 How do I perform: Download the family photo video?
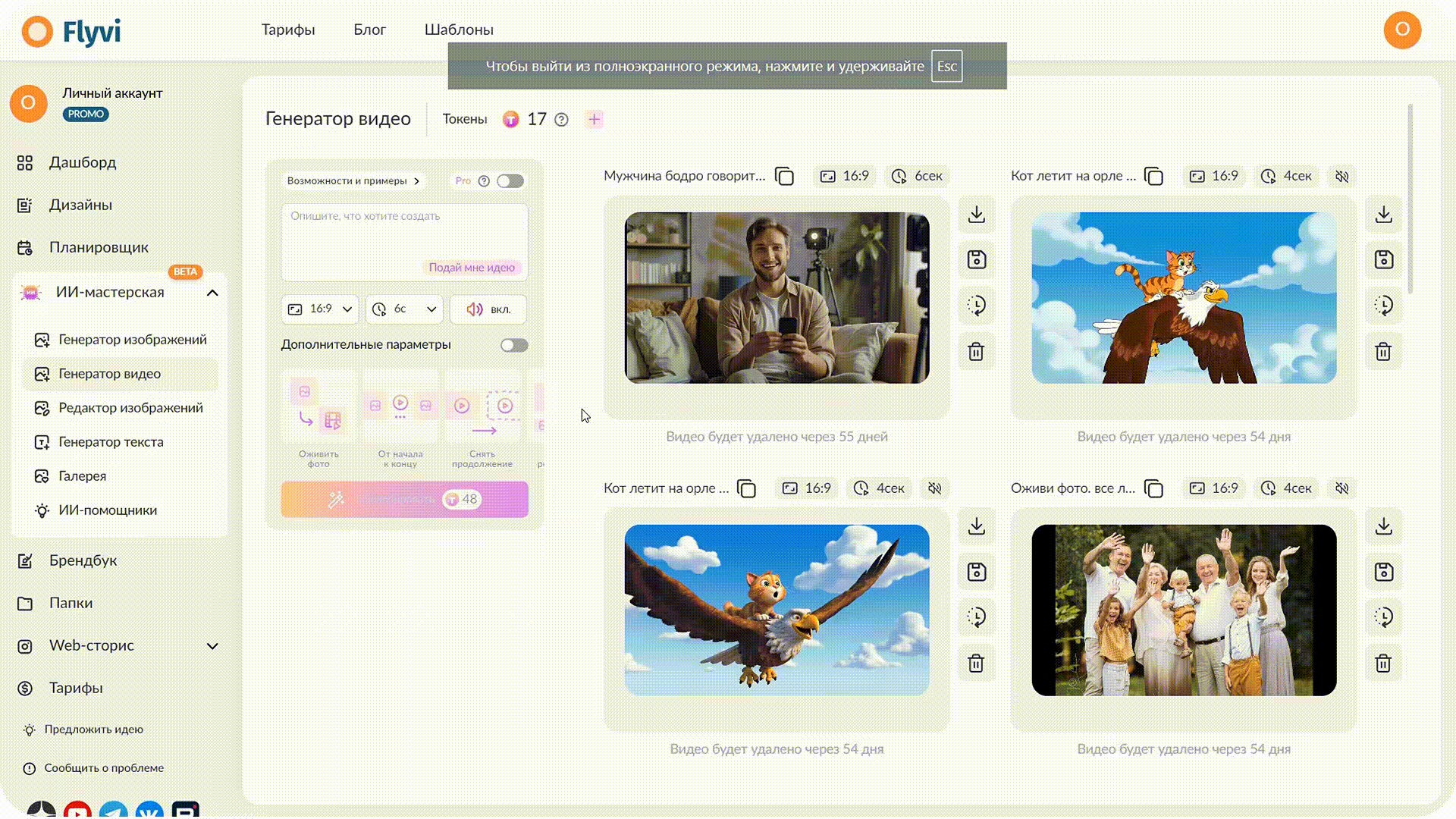[1383, 526]
